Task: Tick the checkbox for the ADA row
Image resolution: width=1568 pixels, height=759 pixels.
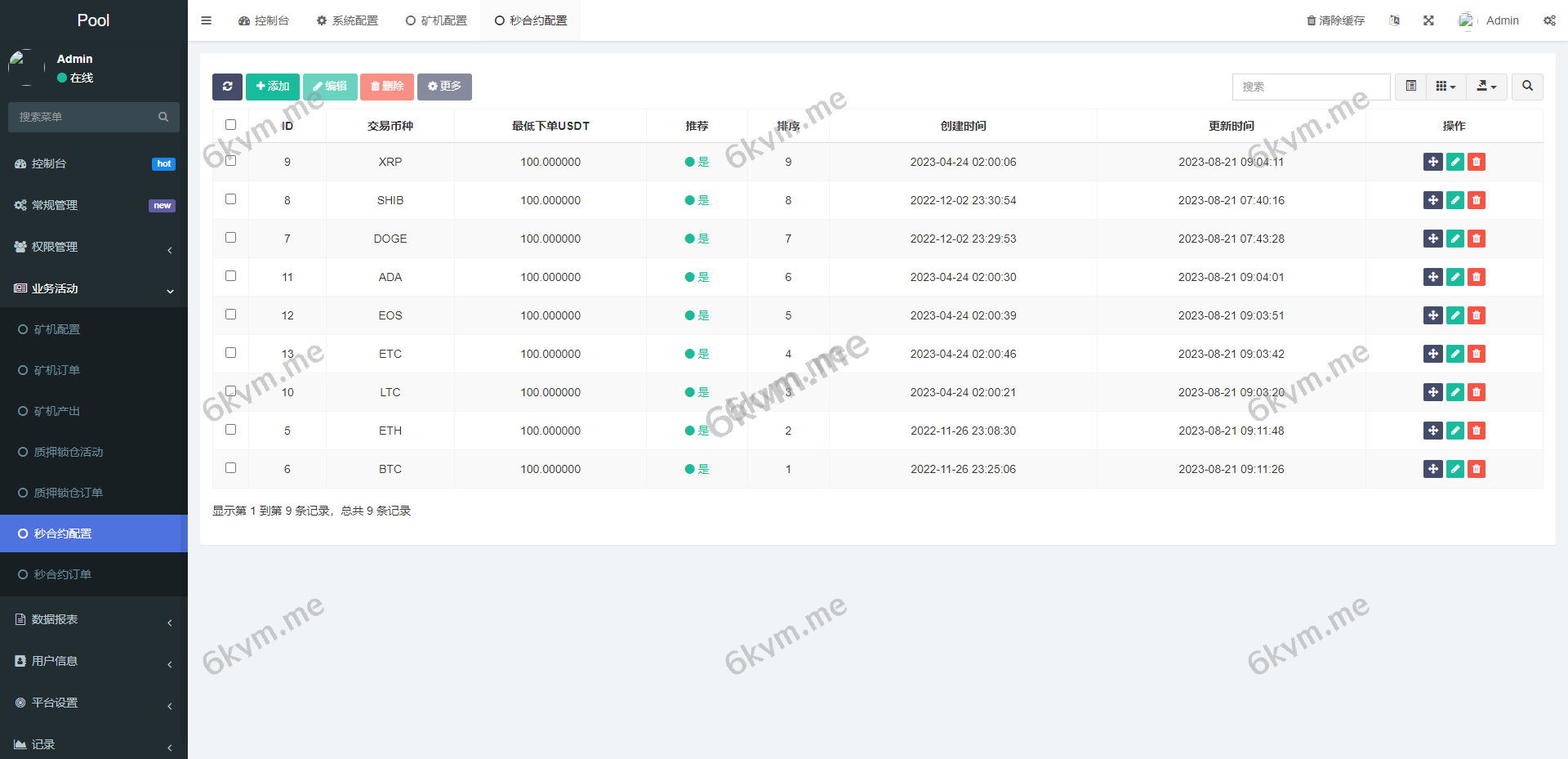Action: 230,276
